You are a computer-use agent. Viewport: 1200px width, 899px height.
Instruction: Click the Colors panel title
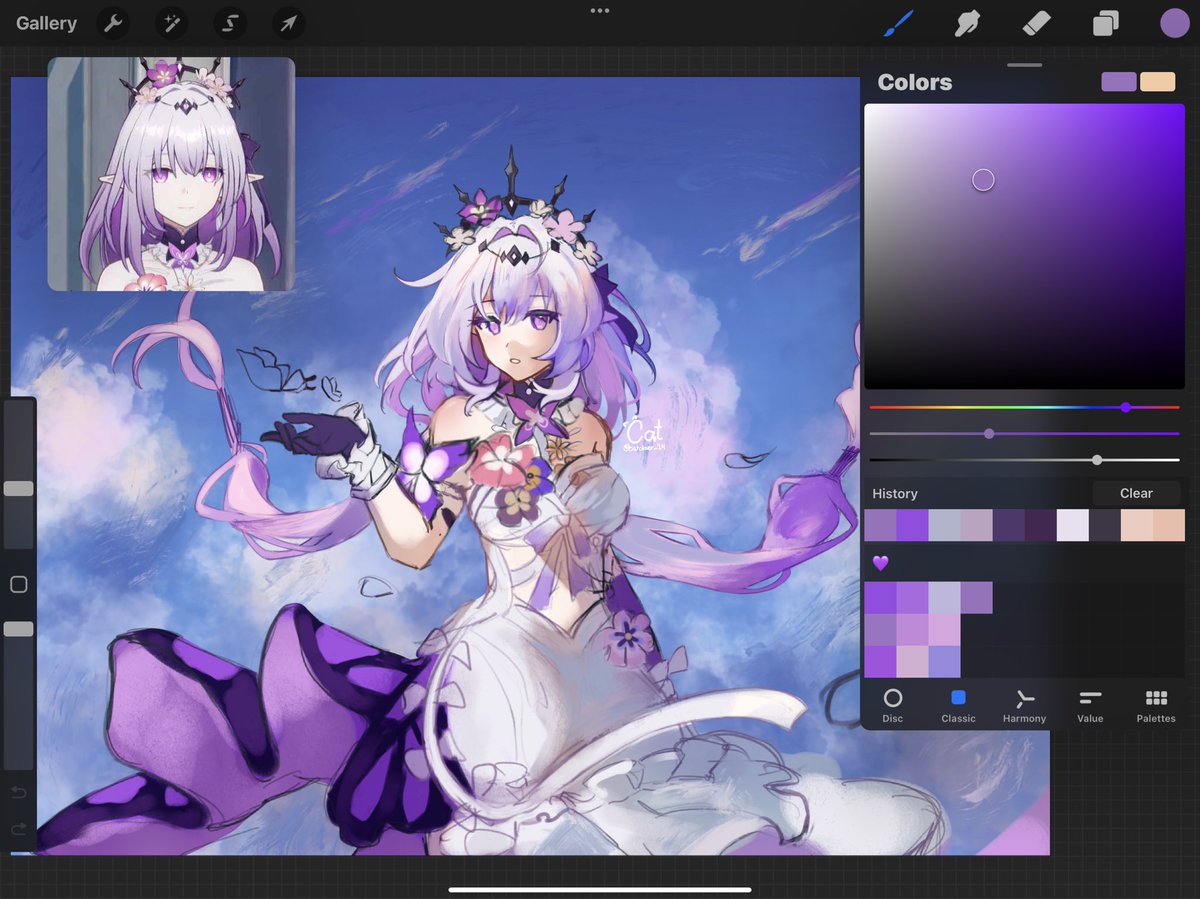click(915, 82)
